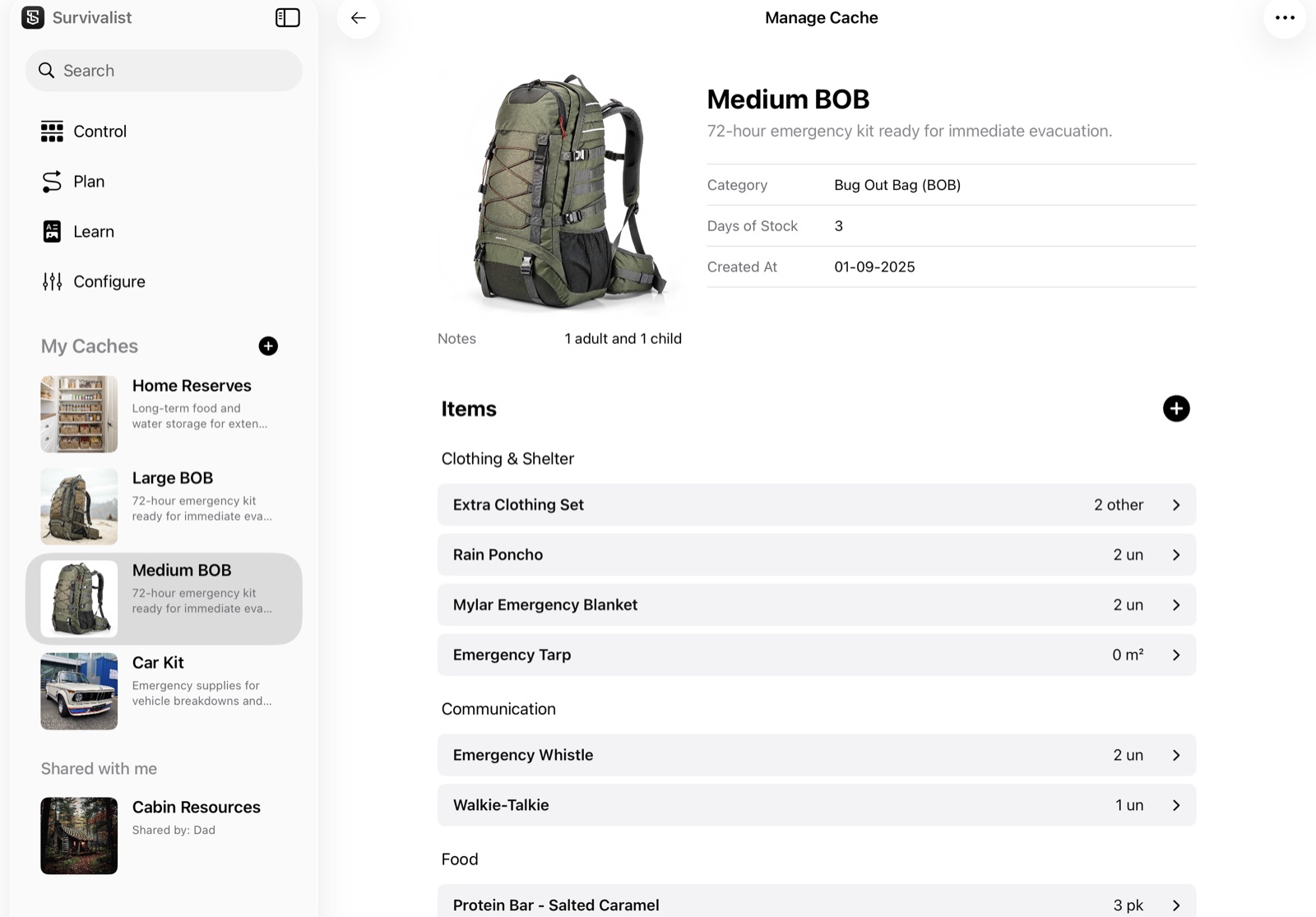Click the '1 un' Walkie-Talkie quantity
Screen dimensions: 1316x917
coord(1129,805)
